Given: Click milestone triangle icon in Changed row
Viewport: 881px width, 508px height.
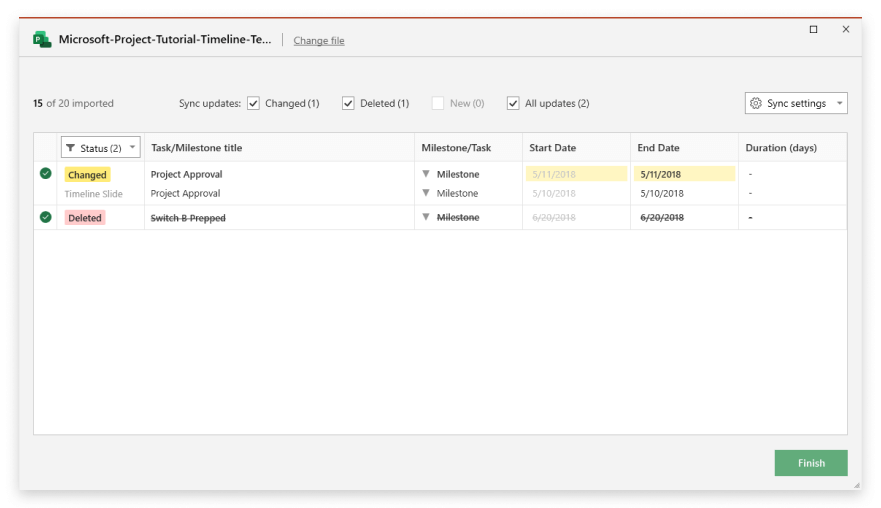Looking at the screenshot, I should (426, 174).
